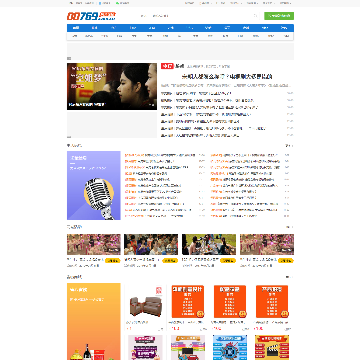Click the magnifier search icon
The width and height of the screenshot is (360, 360).
256,16
